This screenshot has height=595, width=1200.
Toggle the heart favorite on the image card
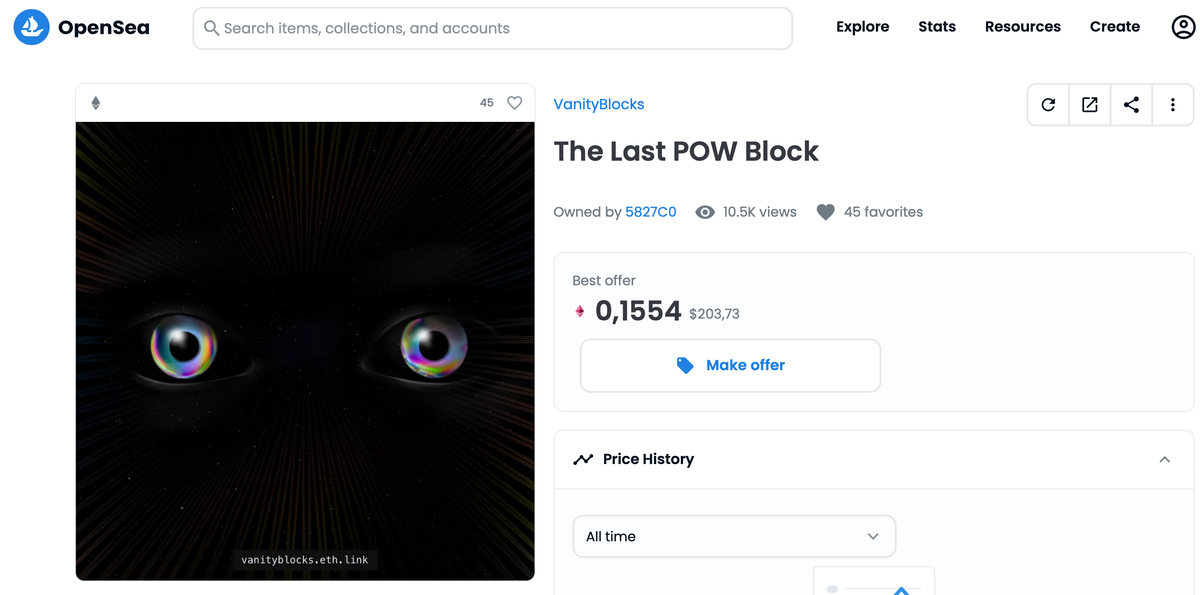pos(515,103)
